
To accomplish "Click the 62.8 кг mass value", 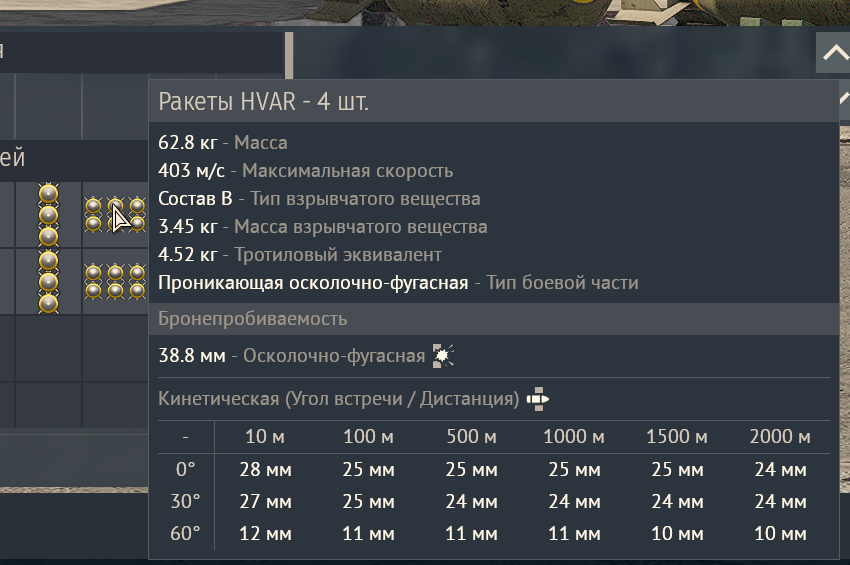I will (x=188, y=143).
